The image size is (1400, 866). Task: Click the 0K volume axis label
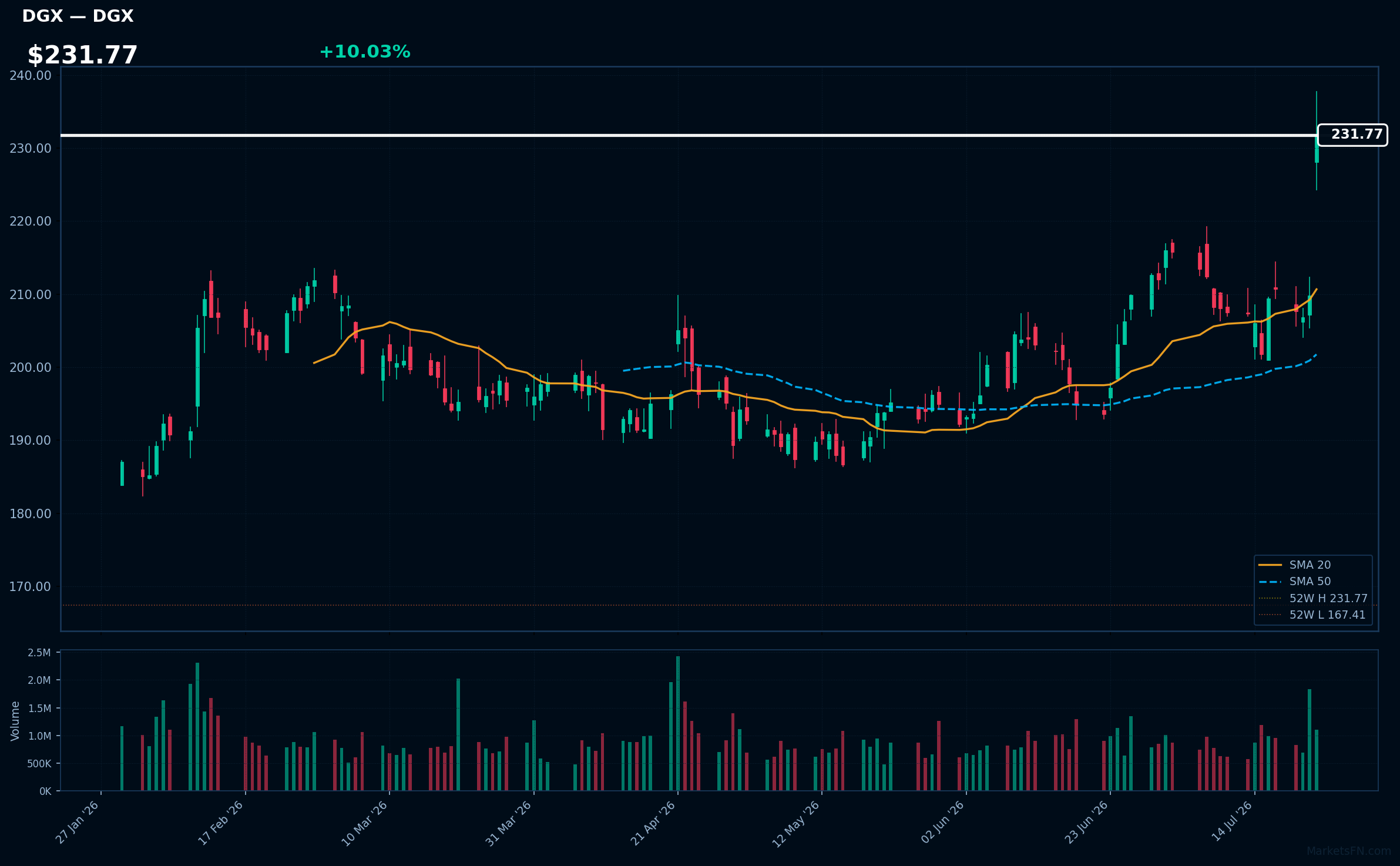(45, 791)
